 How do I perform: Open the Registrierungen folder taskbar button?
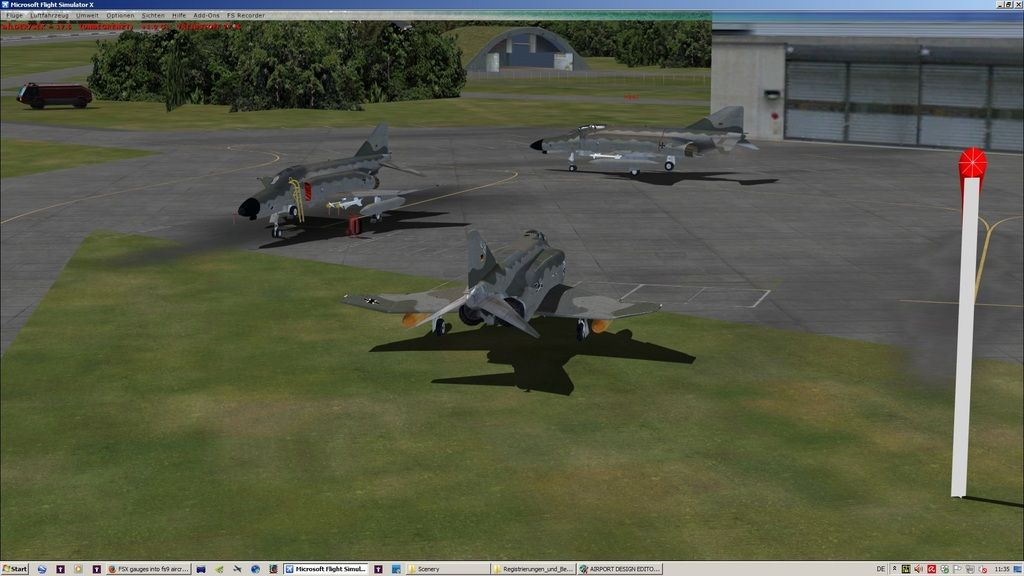[x=533, y=569]
